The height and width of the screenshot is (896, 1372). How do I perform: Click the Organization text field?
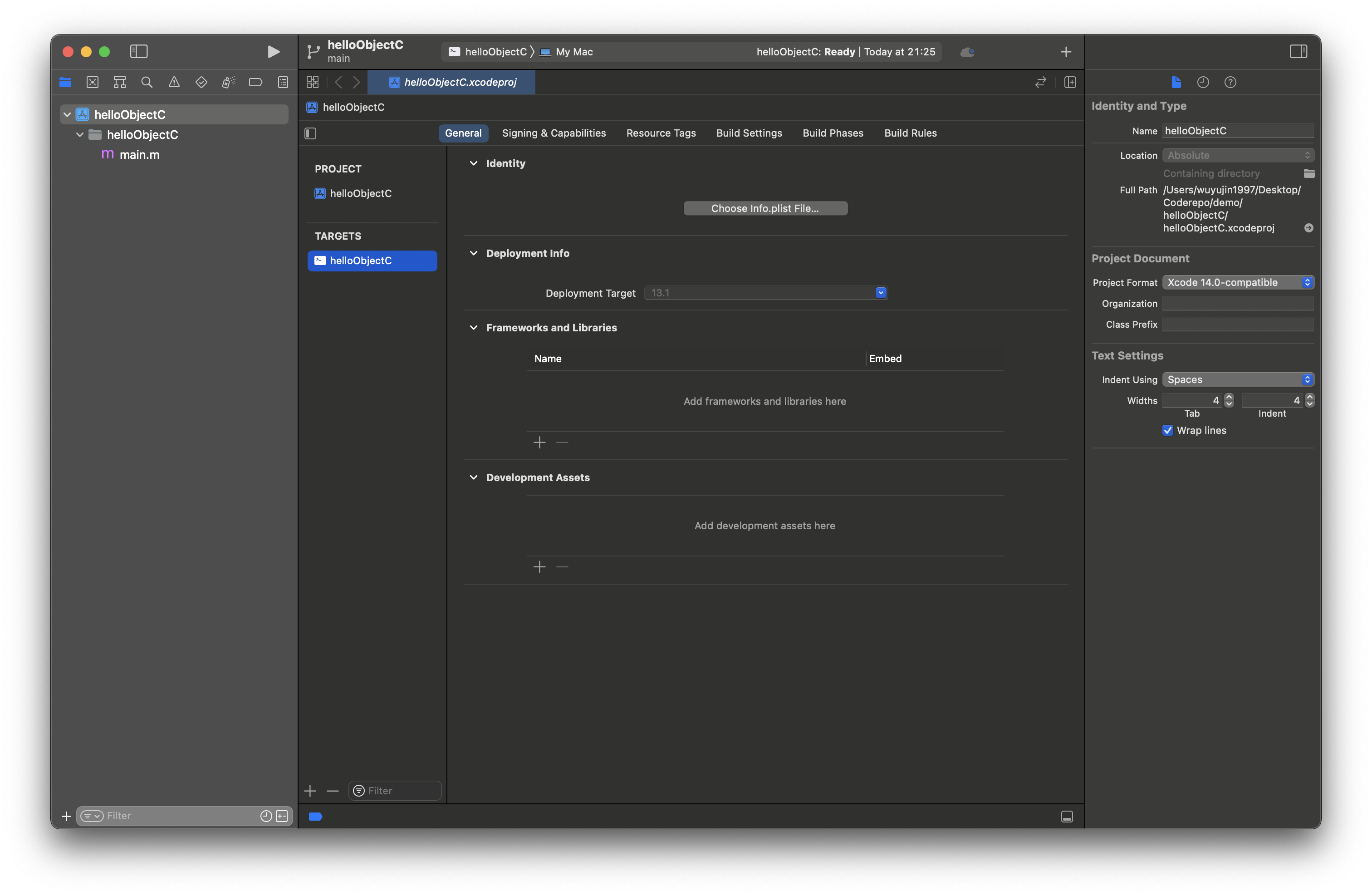pyautogui.click(x=1237, y=303)
